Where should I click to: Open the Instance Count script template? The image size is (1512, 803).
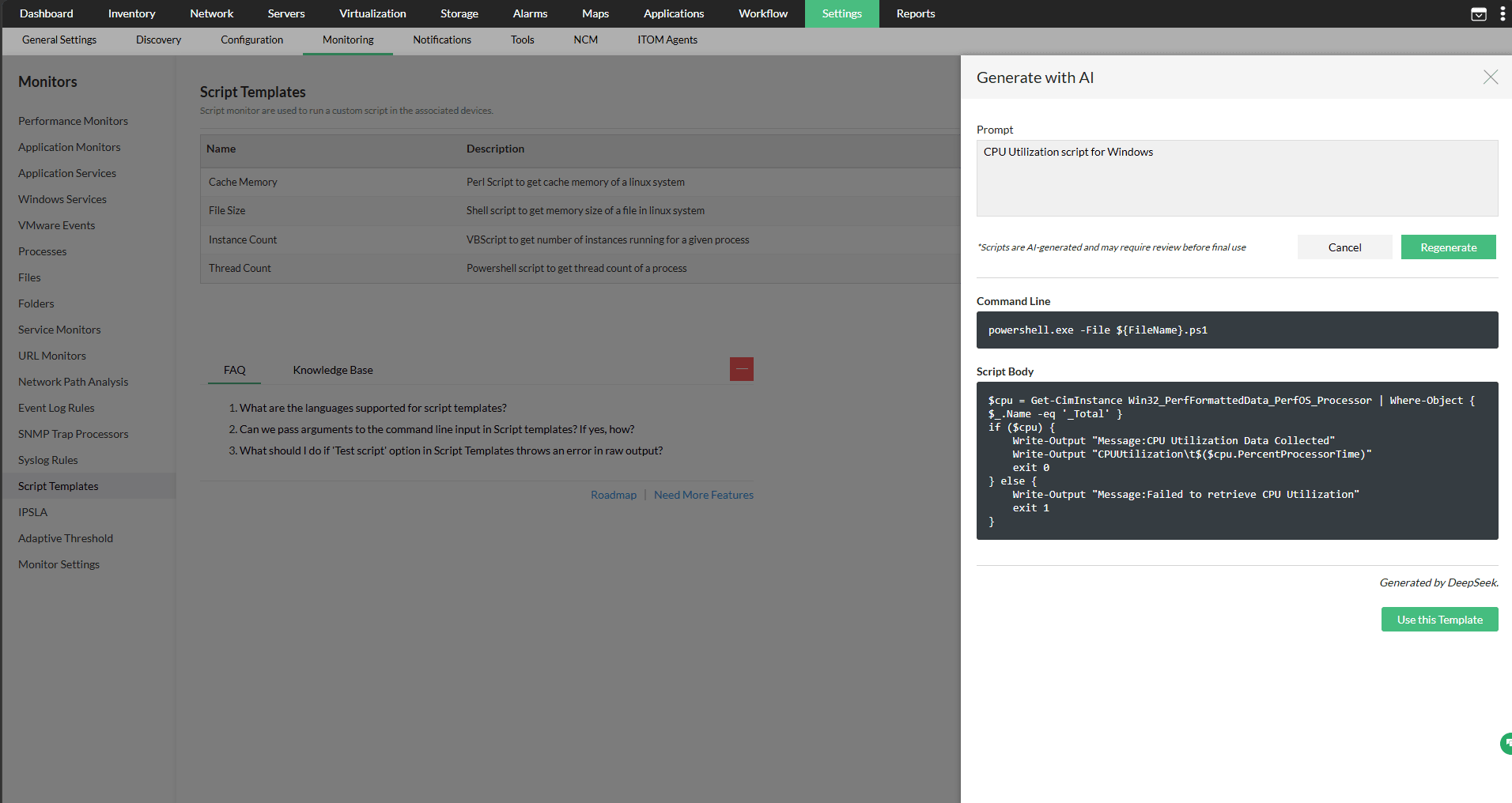tap(243, 239)
